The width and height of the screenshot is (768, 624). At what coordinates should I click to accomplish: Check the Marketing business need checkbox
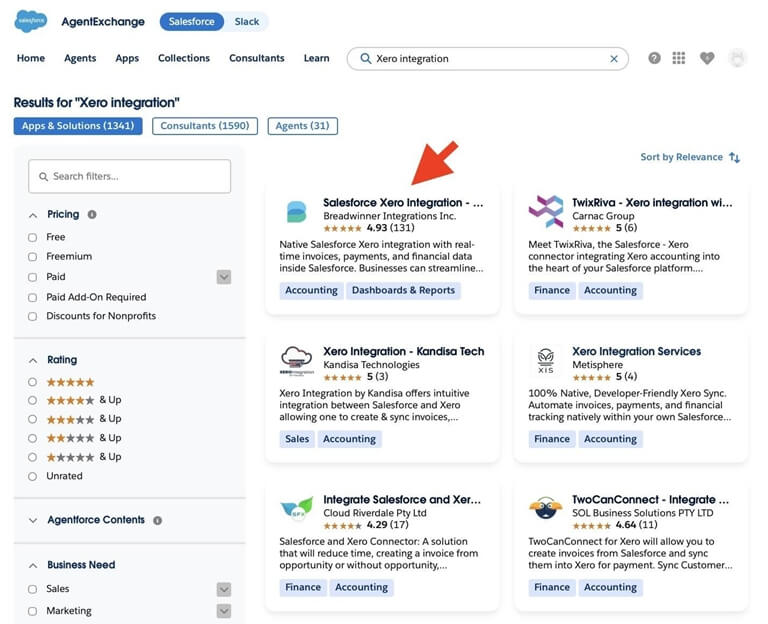click(32, 611)
